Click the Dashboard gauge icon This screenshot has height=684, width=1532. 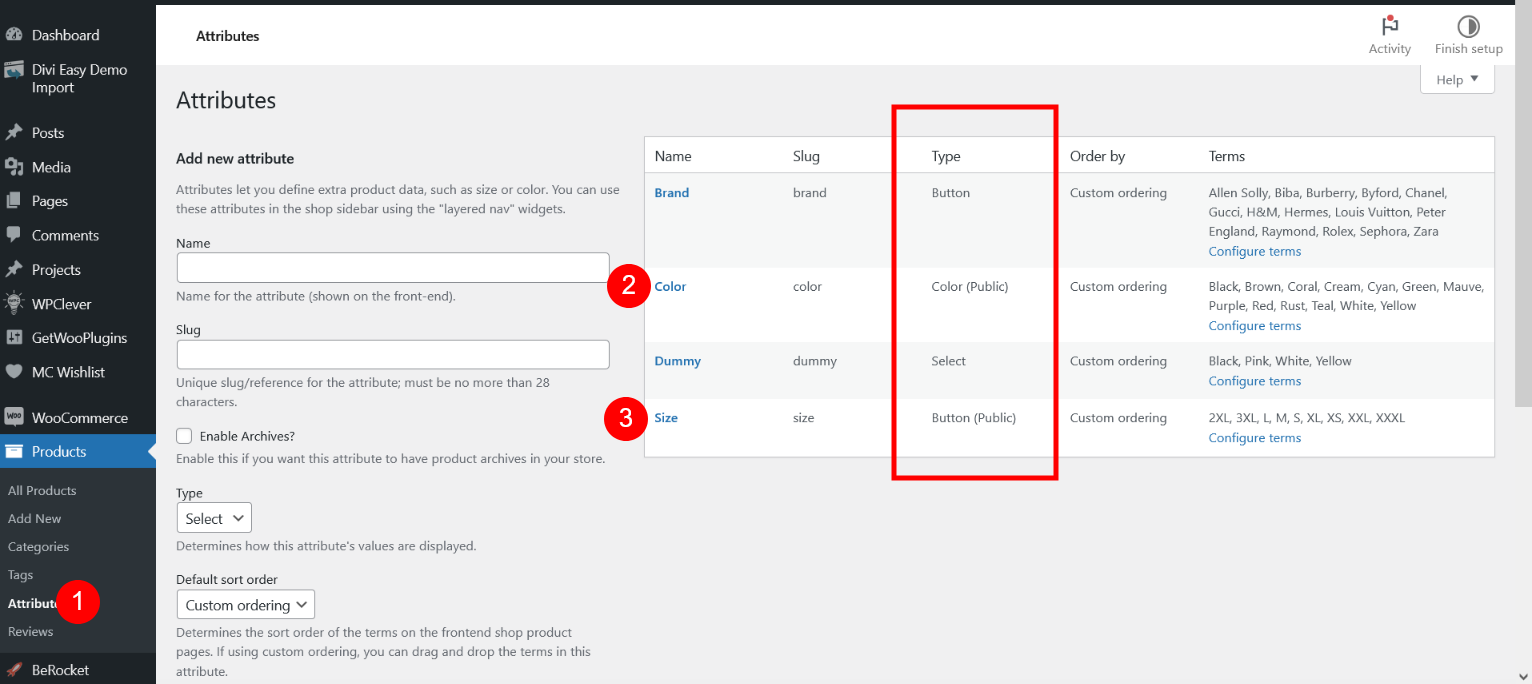(x=14, y=35)
